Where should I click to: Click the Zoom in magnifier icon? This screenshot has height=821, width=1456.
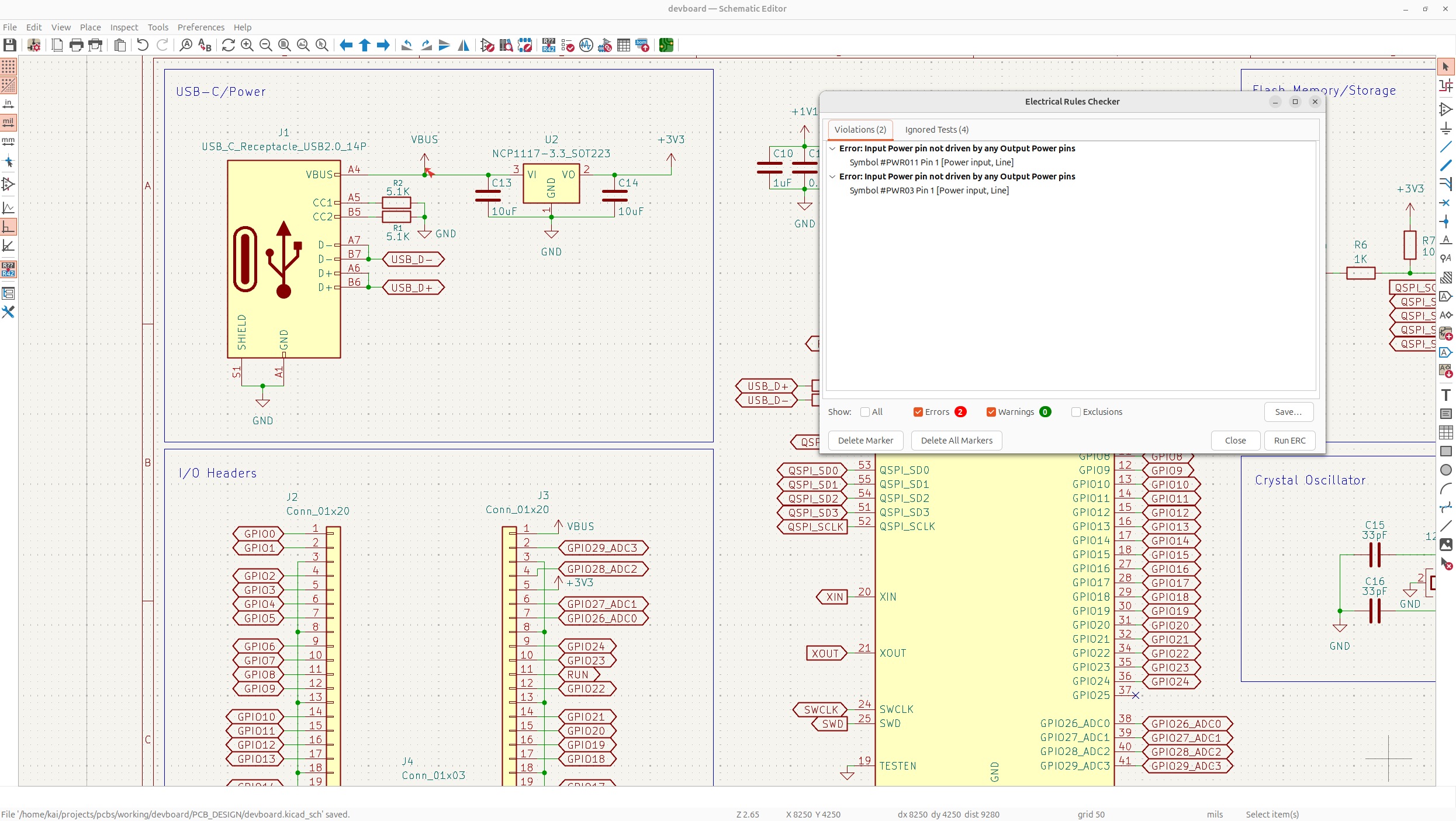click(x=247, y=45)
